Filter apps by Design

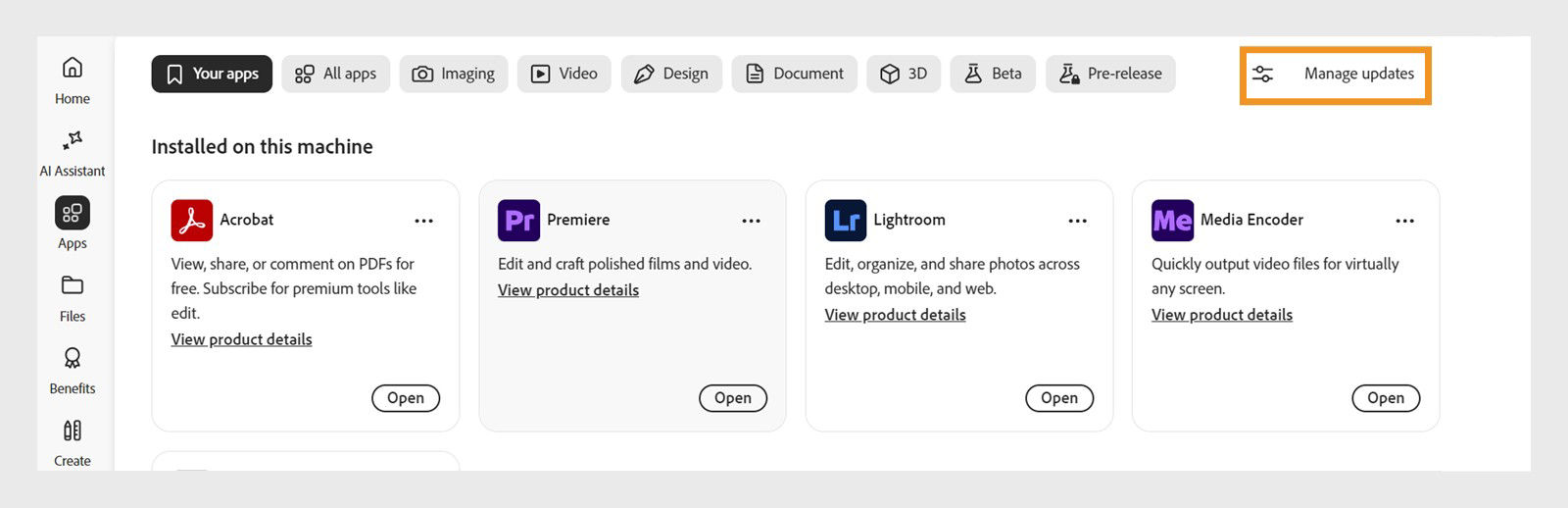(x=671, y=74)
